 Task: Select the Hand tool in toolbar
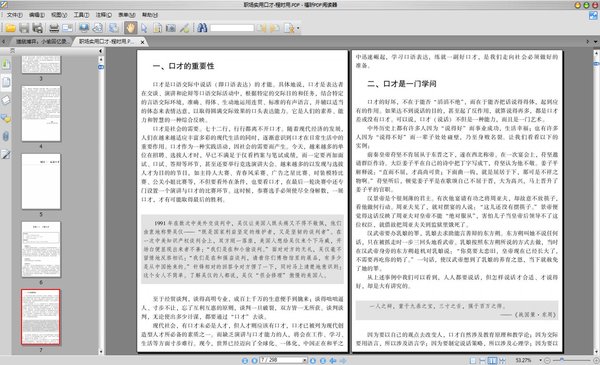click(x=130, y=28)
